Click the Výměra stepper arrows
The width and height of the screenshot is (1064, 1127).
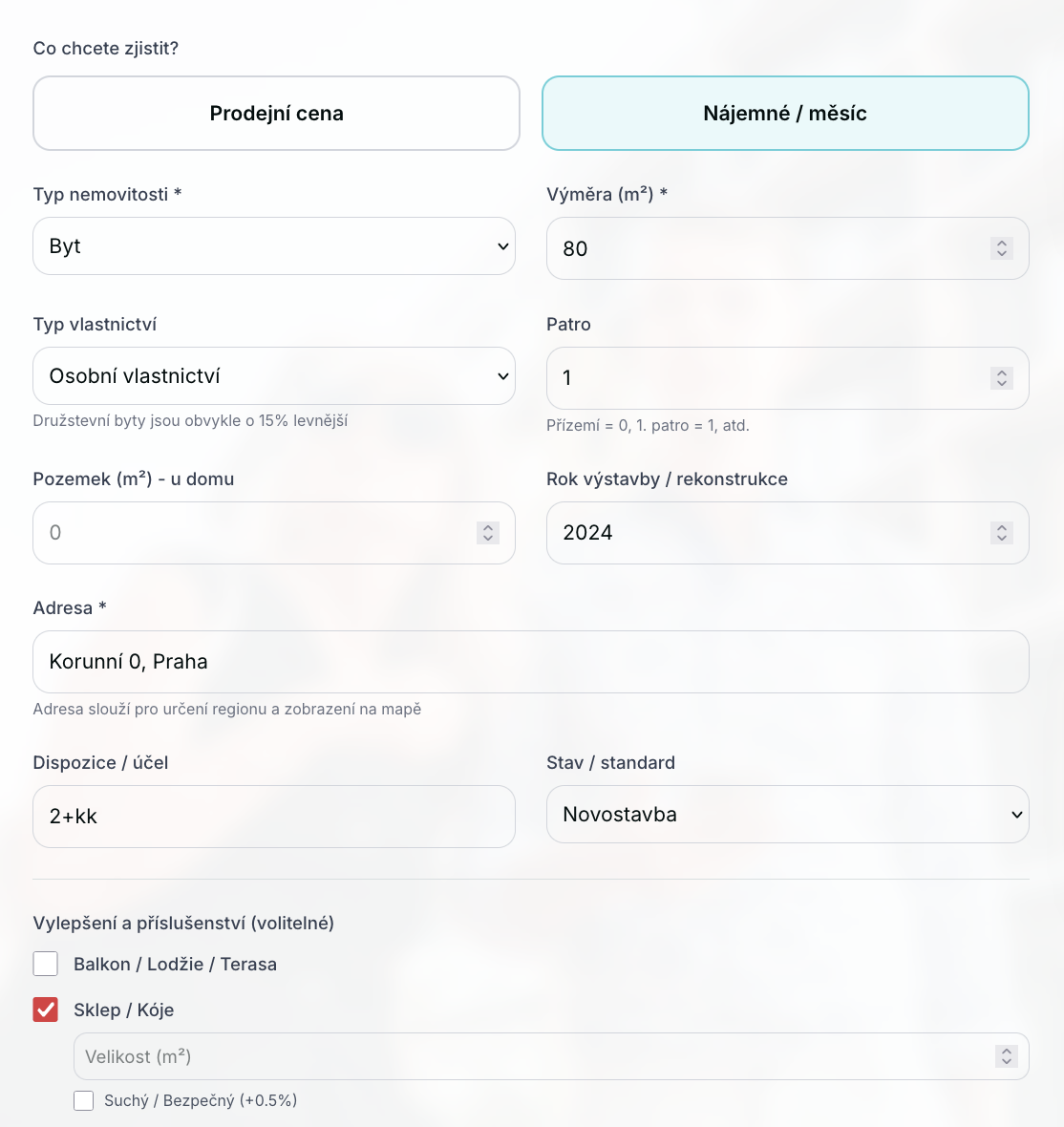[x=1001, y=248]
